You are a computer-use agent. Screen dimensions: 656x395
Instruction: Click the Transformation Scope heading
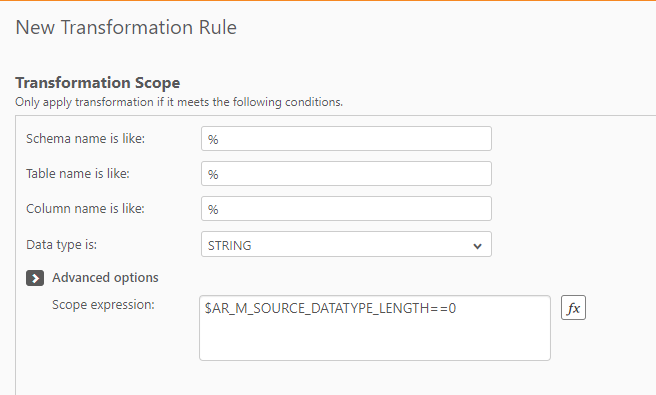click(97, 83)
